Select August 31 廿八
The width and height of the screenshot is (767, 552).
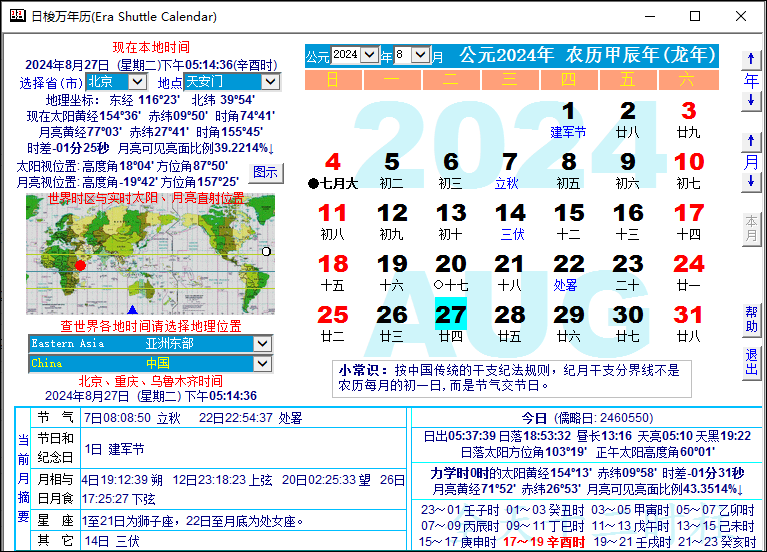688,323
